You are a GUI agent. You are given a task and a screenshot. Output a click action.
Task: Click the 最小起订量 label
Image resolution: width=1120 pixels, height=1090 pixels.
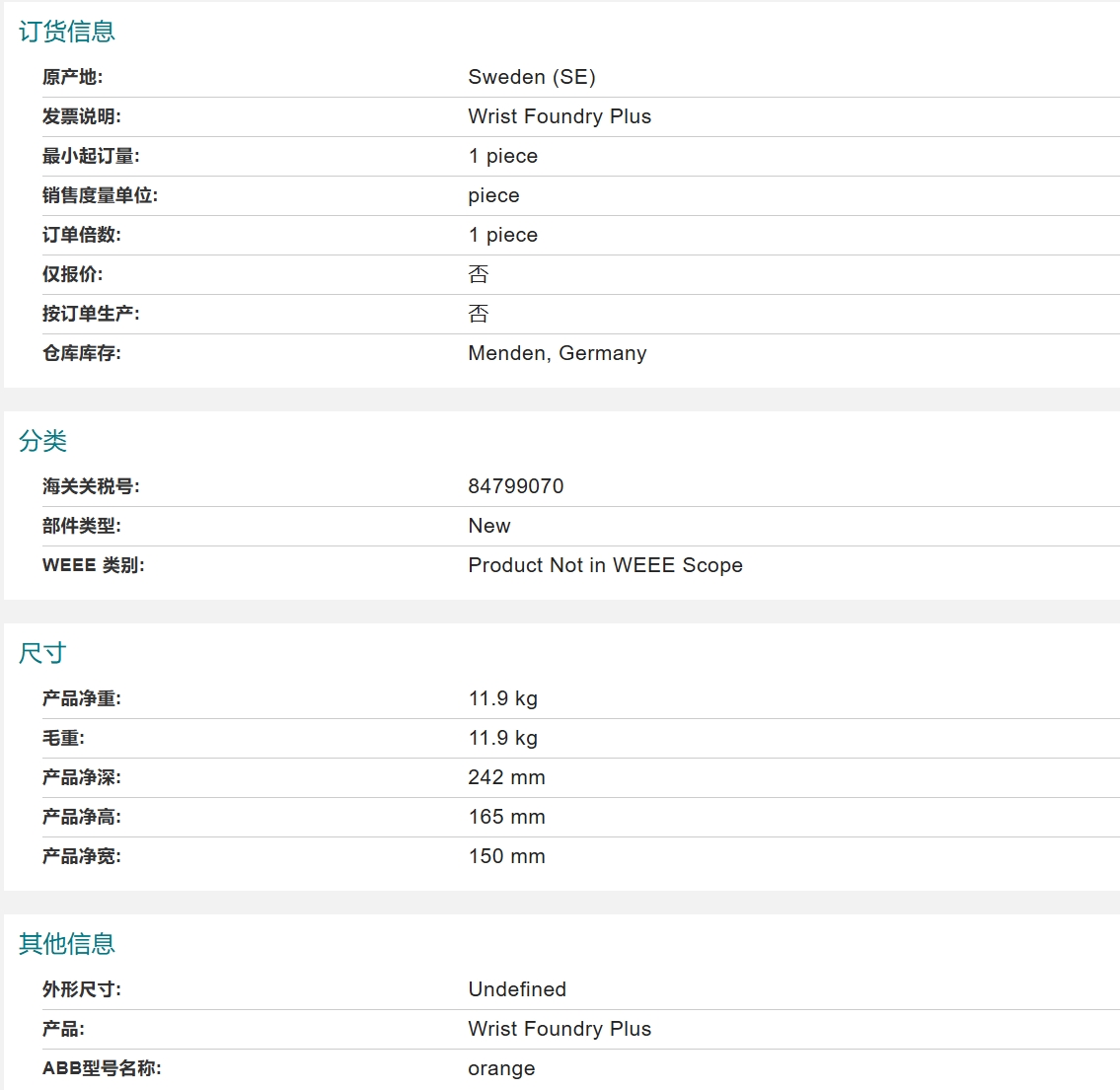click(x=91, y=156)
